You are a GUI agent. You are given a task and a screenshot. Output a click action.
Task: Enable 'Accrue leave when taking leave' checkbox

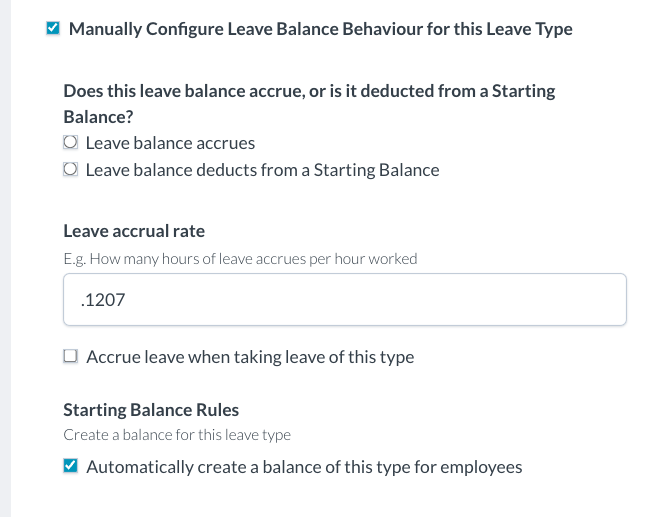tap(70, 356)
